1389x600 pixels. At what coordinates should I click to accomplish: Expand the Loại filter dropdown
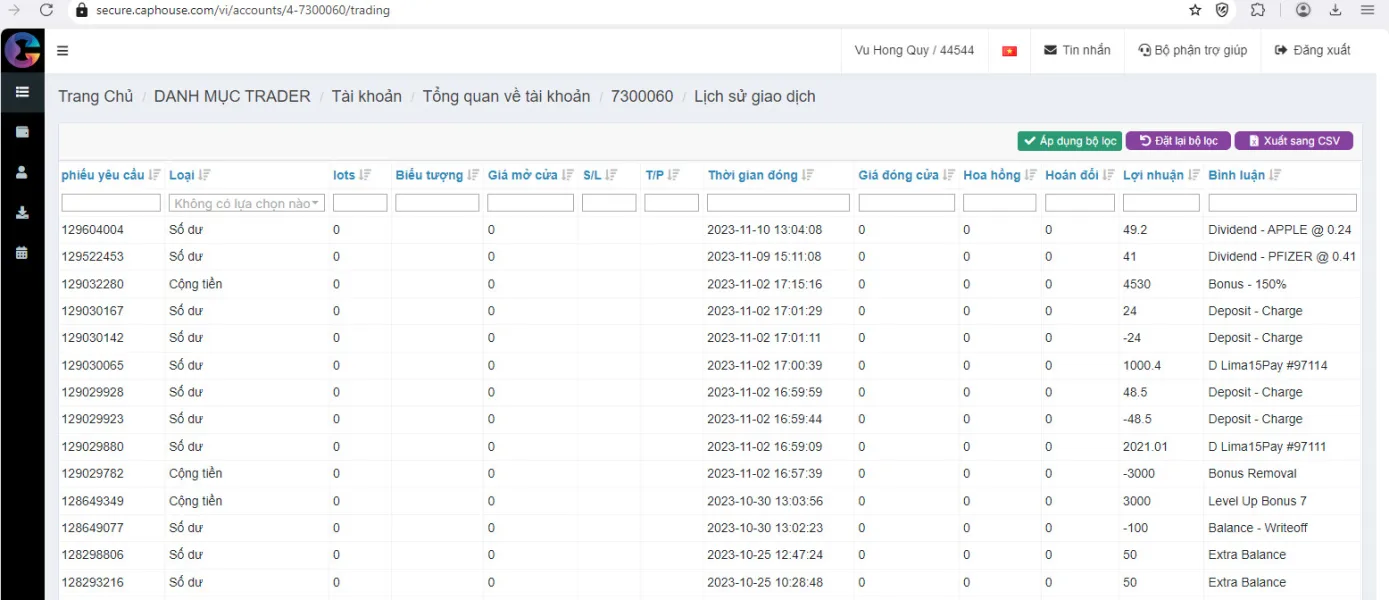[247, 203]
